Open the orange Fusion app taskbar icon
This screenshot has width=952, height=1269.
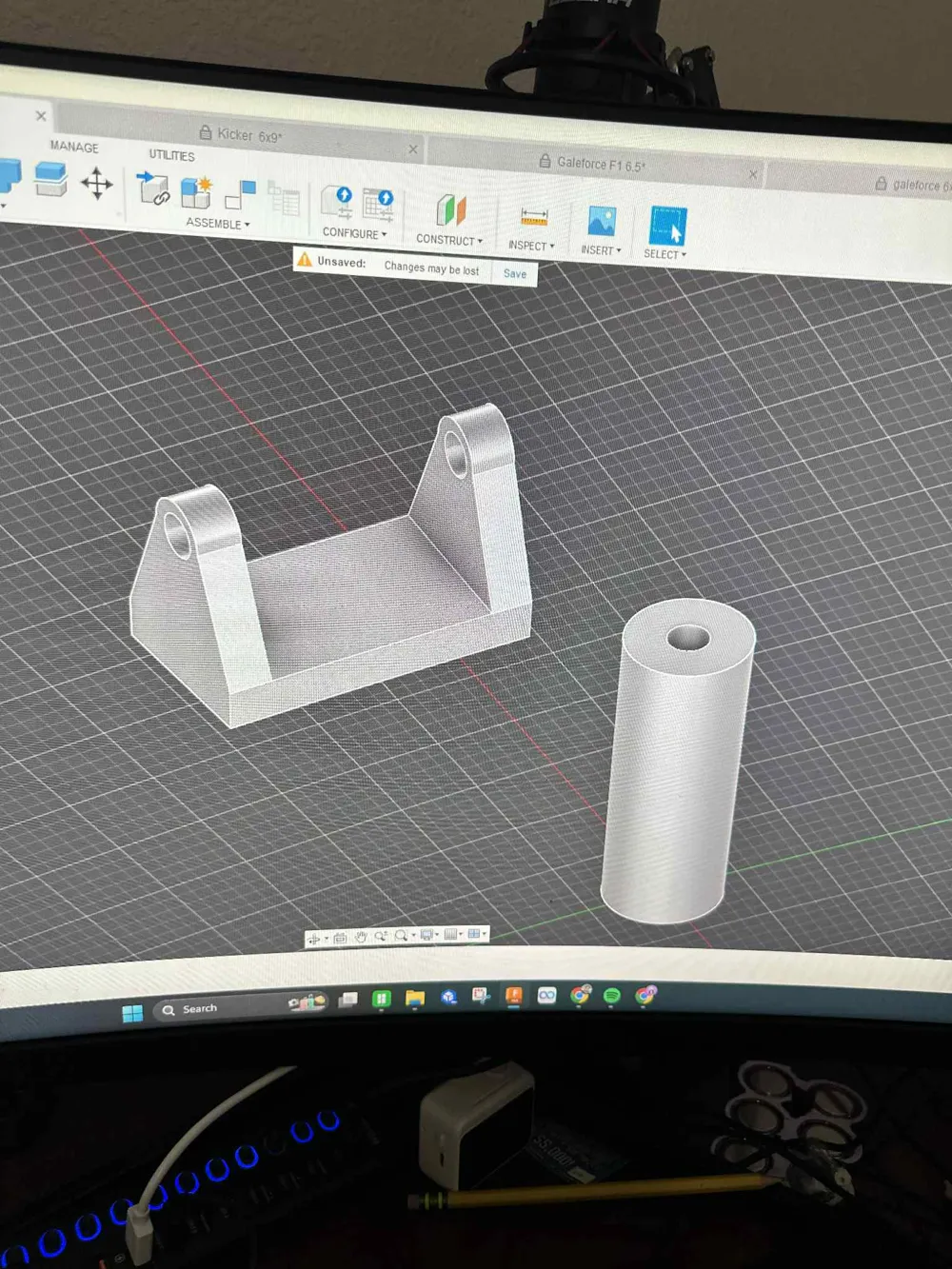pyautogui.click(x=514, y=996)
